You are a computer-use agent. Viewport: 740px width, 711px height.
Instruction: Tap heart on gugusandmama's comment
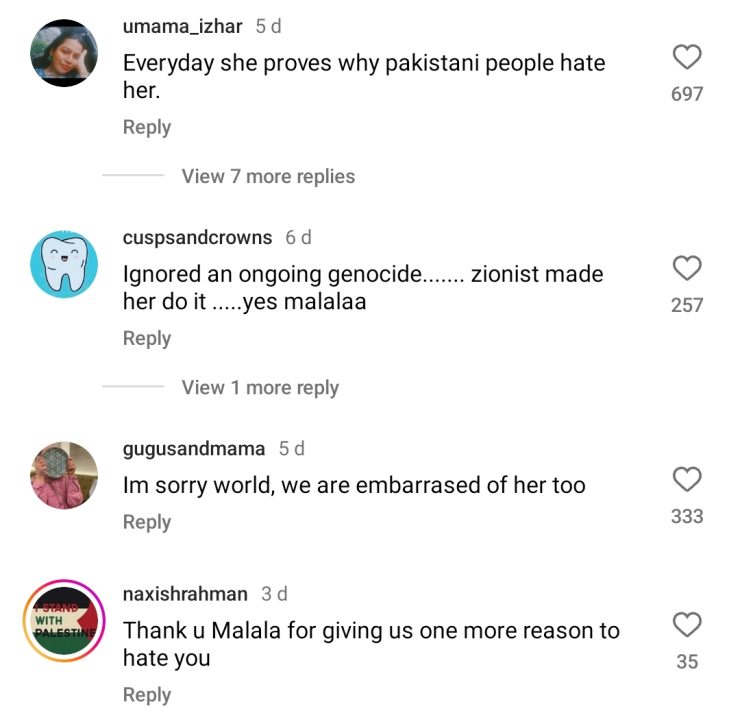point(687,479)
